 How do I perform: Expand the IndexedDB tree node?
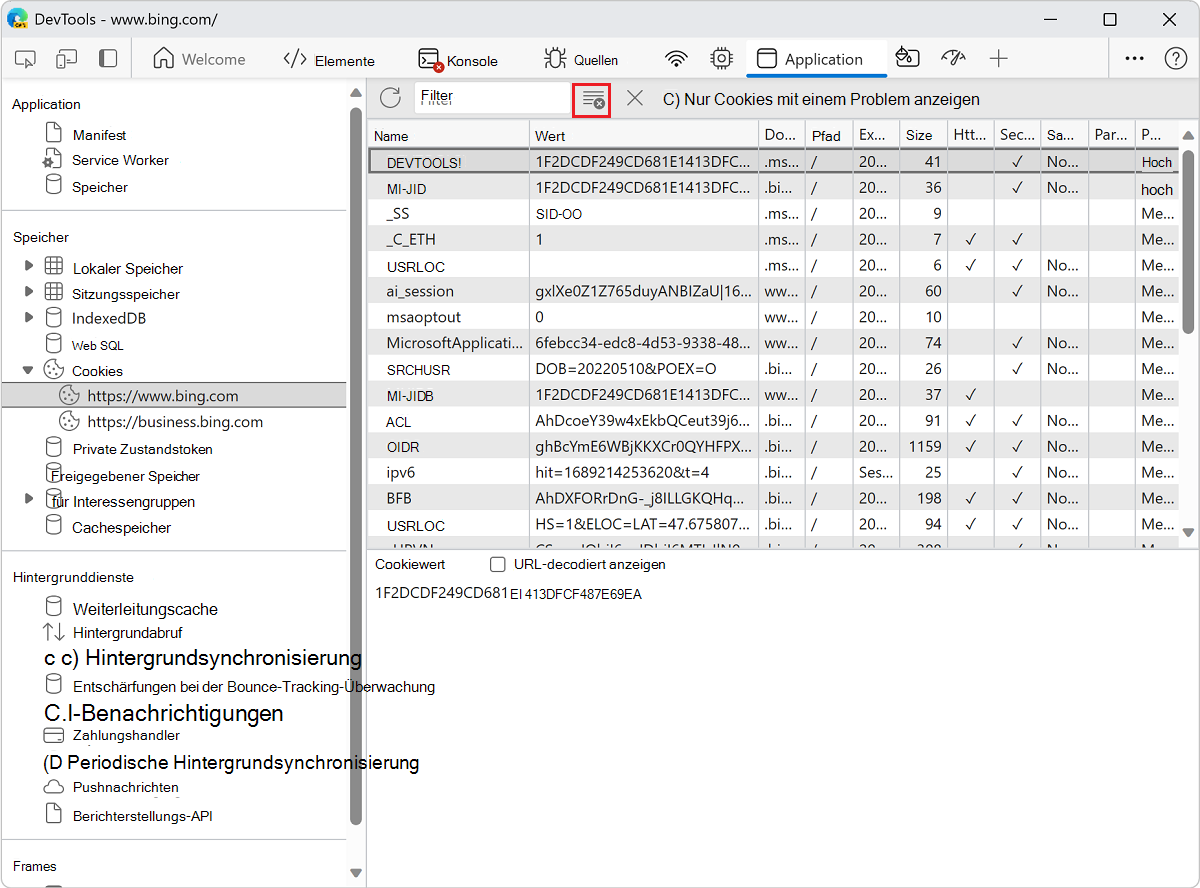tap(29, 317)
